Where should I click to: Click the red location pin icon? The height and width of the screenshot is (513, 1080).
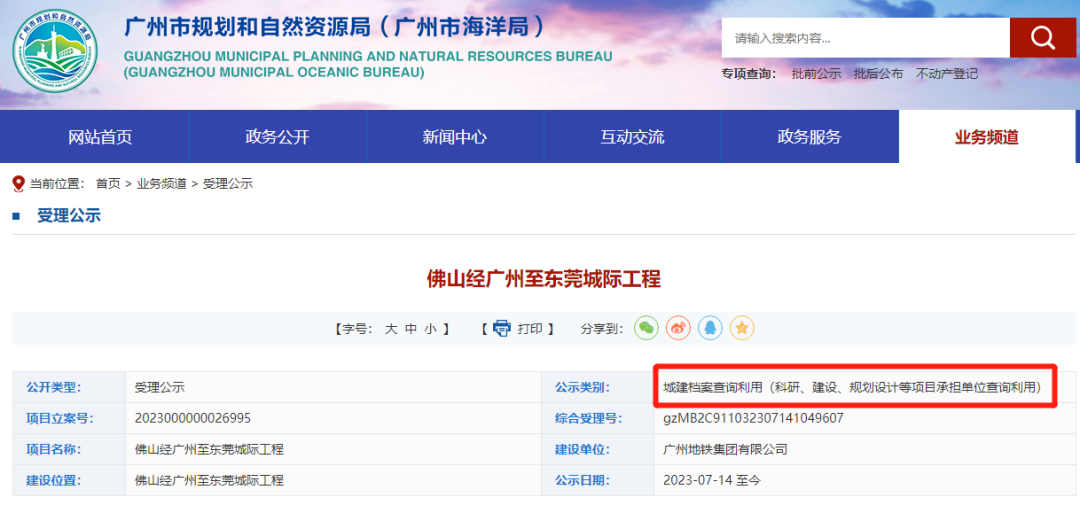click(x=19, y=184)
